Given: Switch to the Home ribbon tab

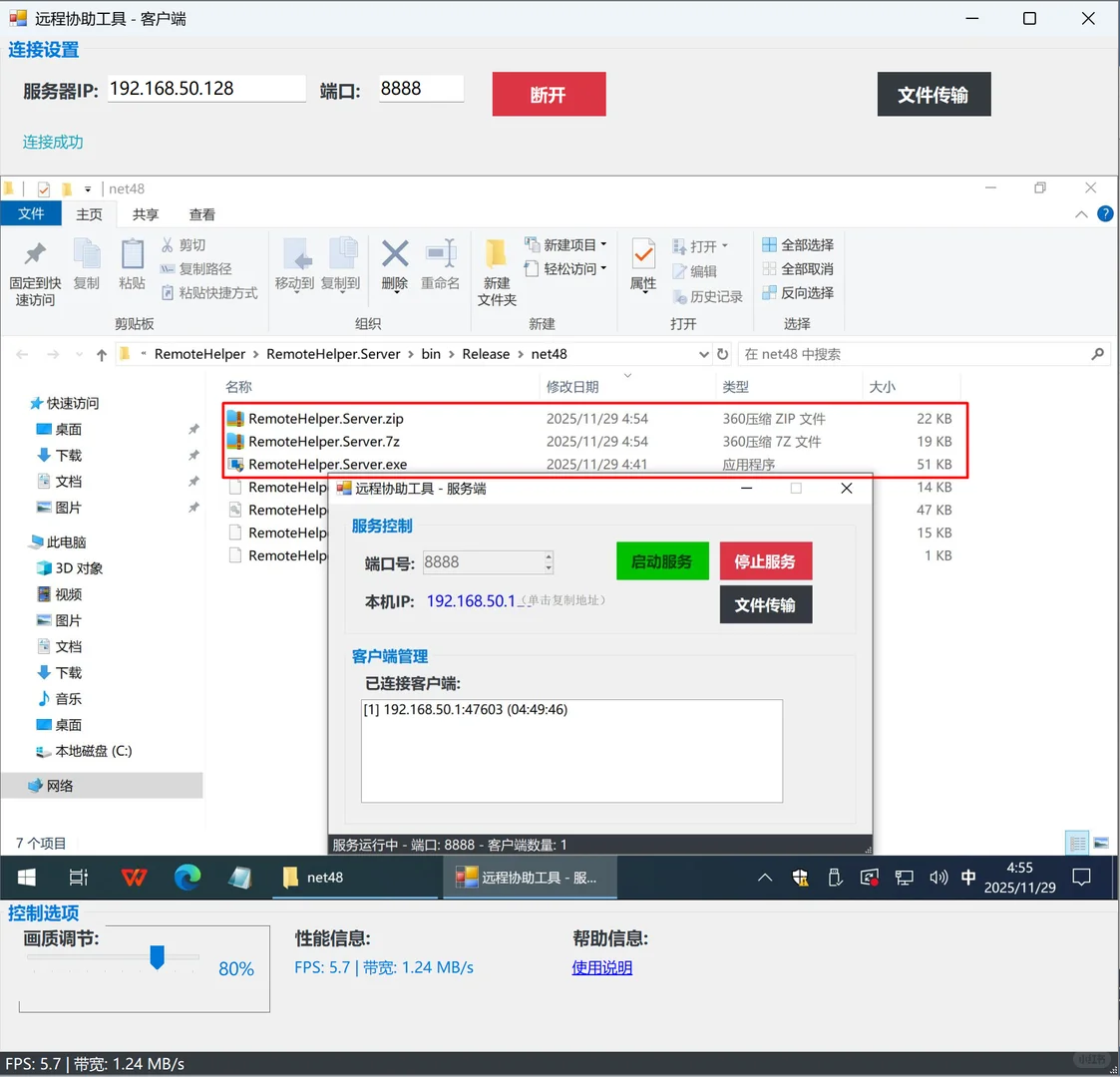Looking at the screenshot, I should point(90,214).
